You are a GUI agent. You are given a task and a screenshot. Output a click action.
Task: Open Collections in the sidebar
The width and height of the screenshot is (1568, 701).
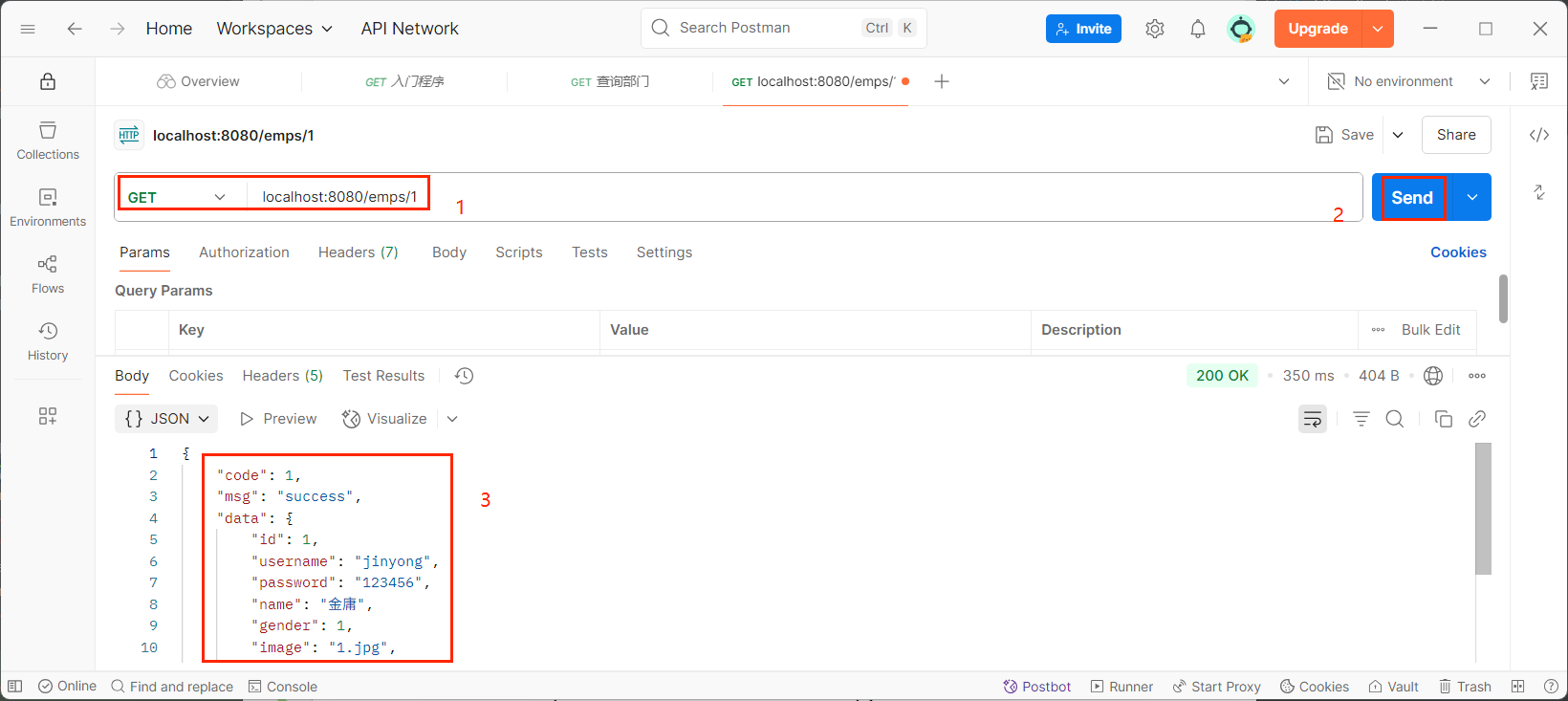(x=48, y=141)
